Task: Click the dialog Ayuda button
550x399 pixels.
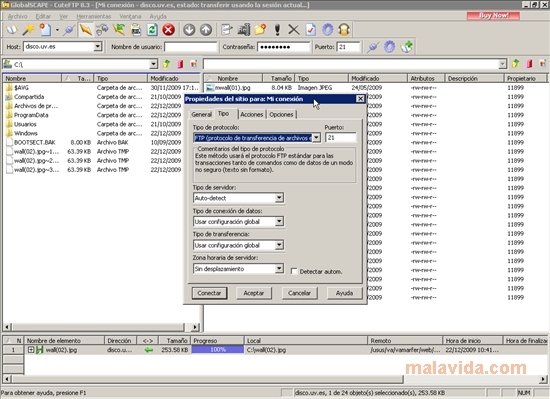Action: (344, 293)
